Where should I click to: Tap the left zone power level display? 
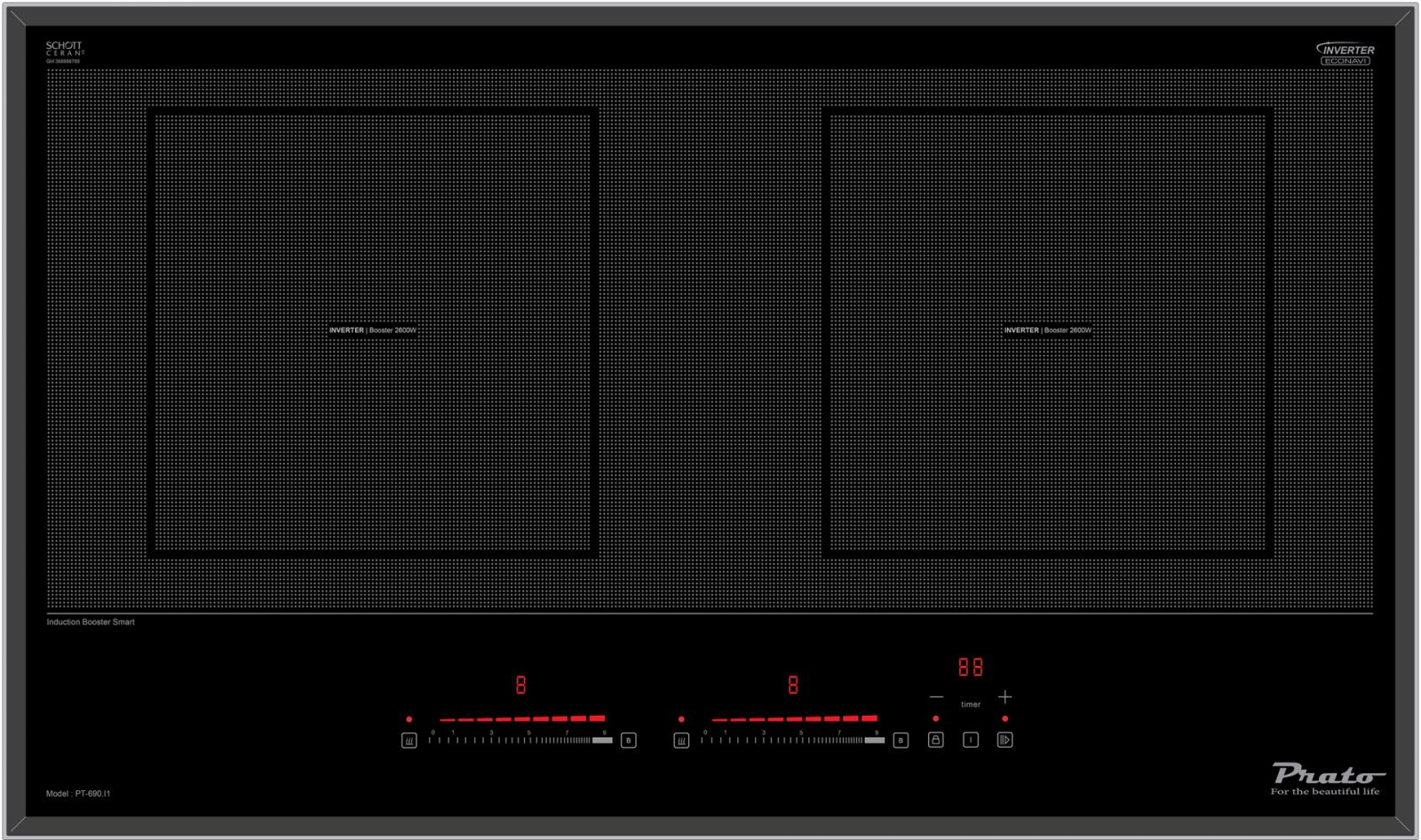tap(520, 685)
